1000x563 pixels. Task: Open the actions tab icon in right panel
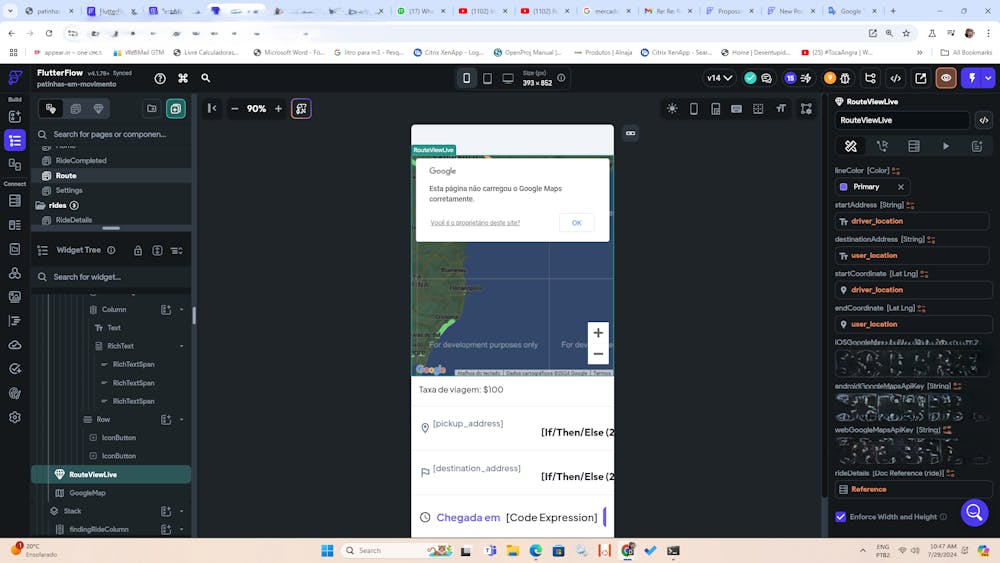(x=882, y=147)
